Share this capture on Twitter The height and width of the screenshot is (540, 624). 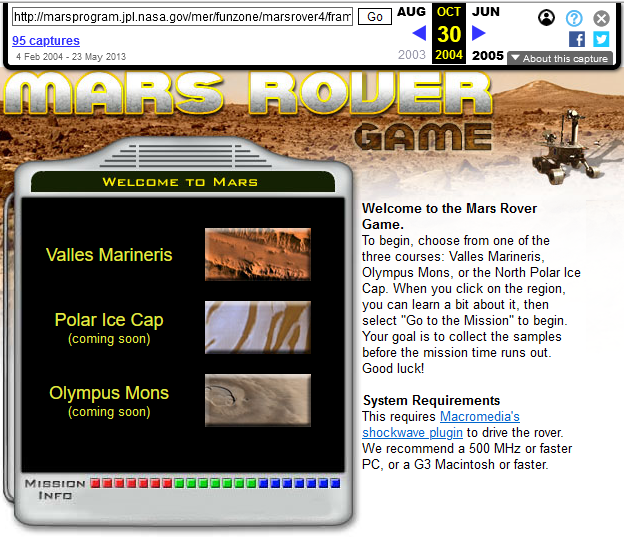[x=601, y=39]
